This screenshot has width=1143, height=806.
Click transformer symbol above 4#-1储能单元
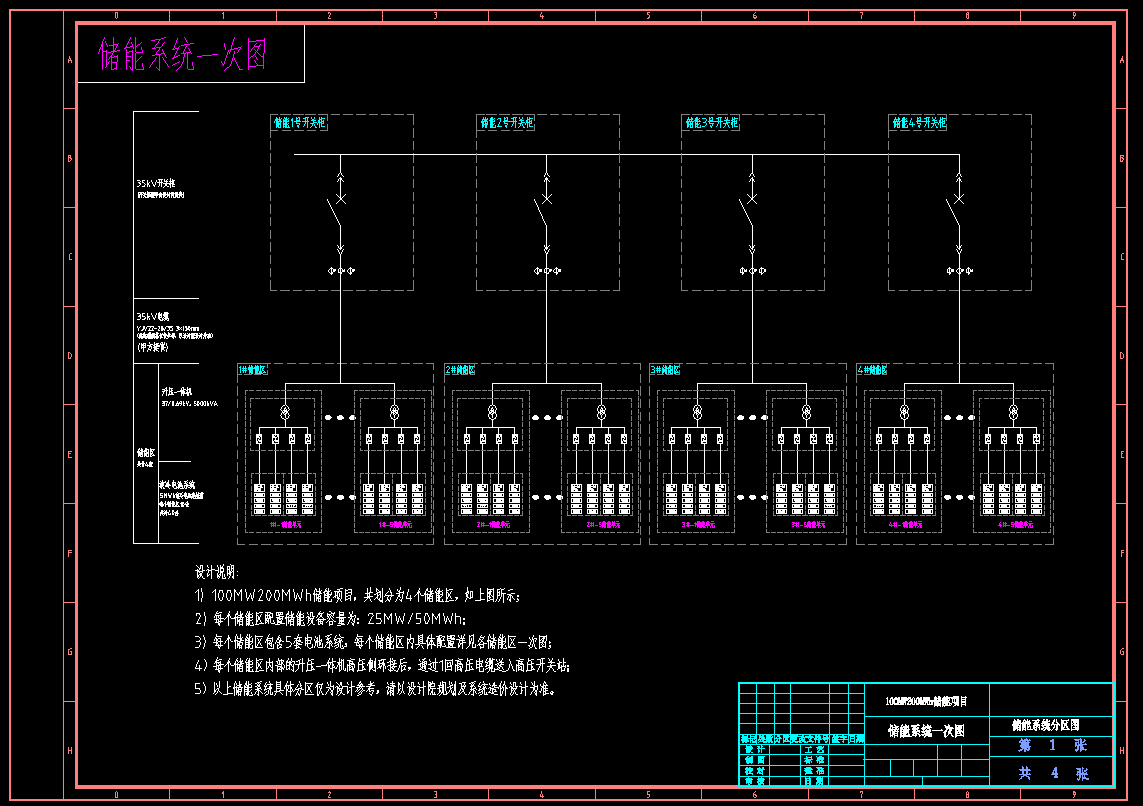904,412
